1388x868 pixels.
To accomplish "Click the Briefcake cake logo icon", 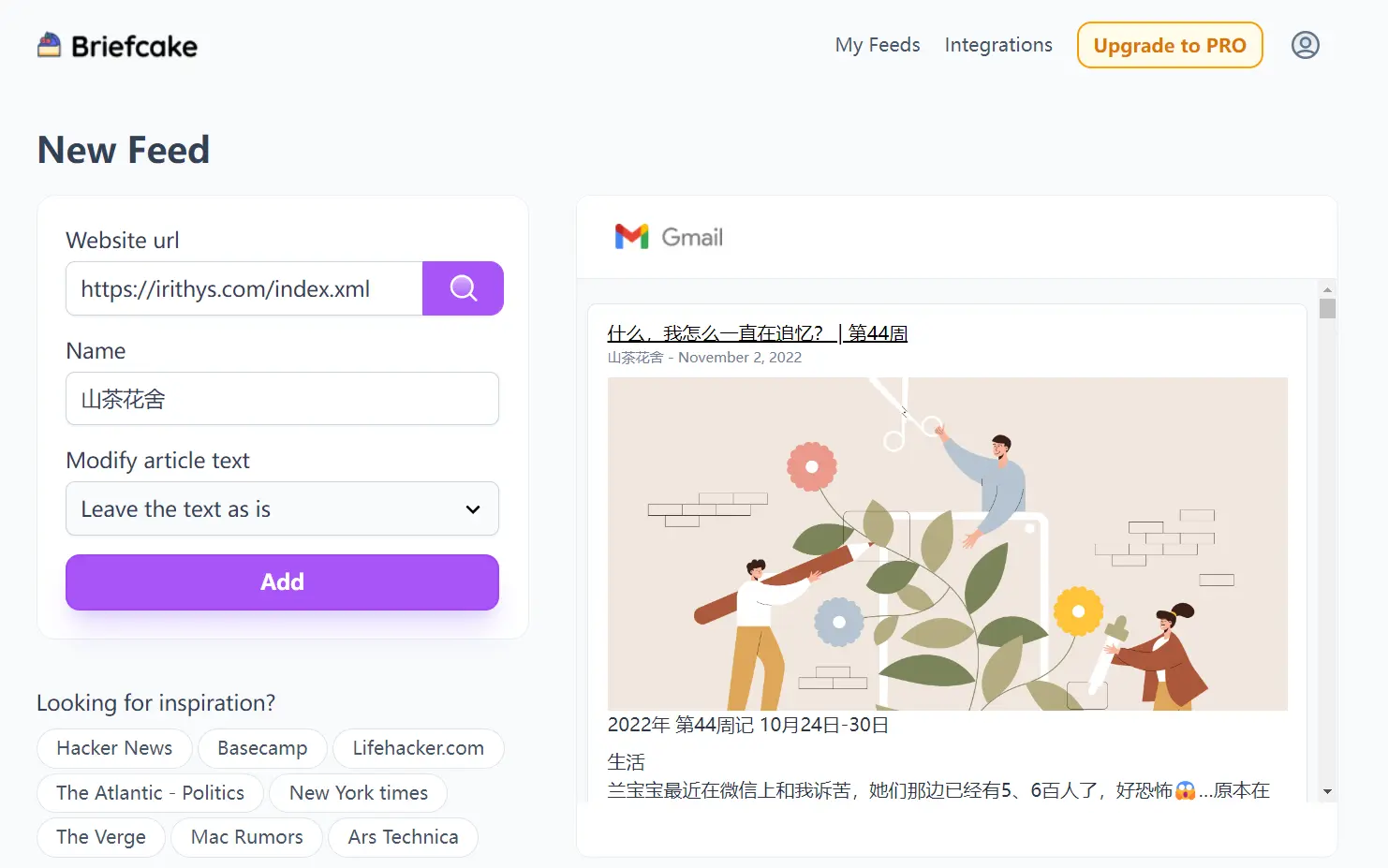I will point(49,45).
